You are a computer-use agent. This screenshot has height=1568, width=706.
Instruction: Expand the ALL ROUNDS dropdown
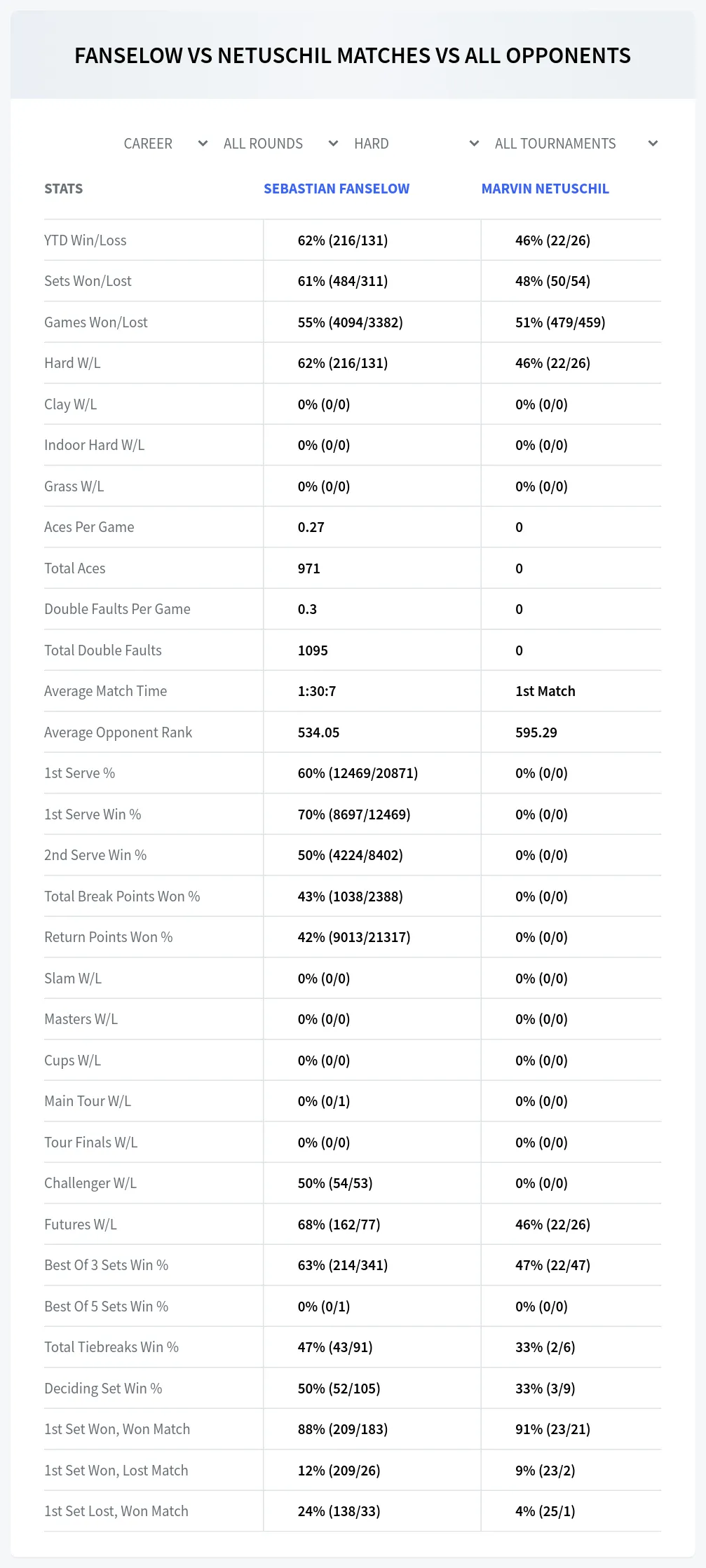click(281, 144)
